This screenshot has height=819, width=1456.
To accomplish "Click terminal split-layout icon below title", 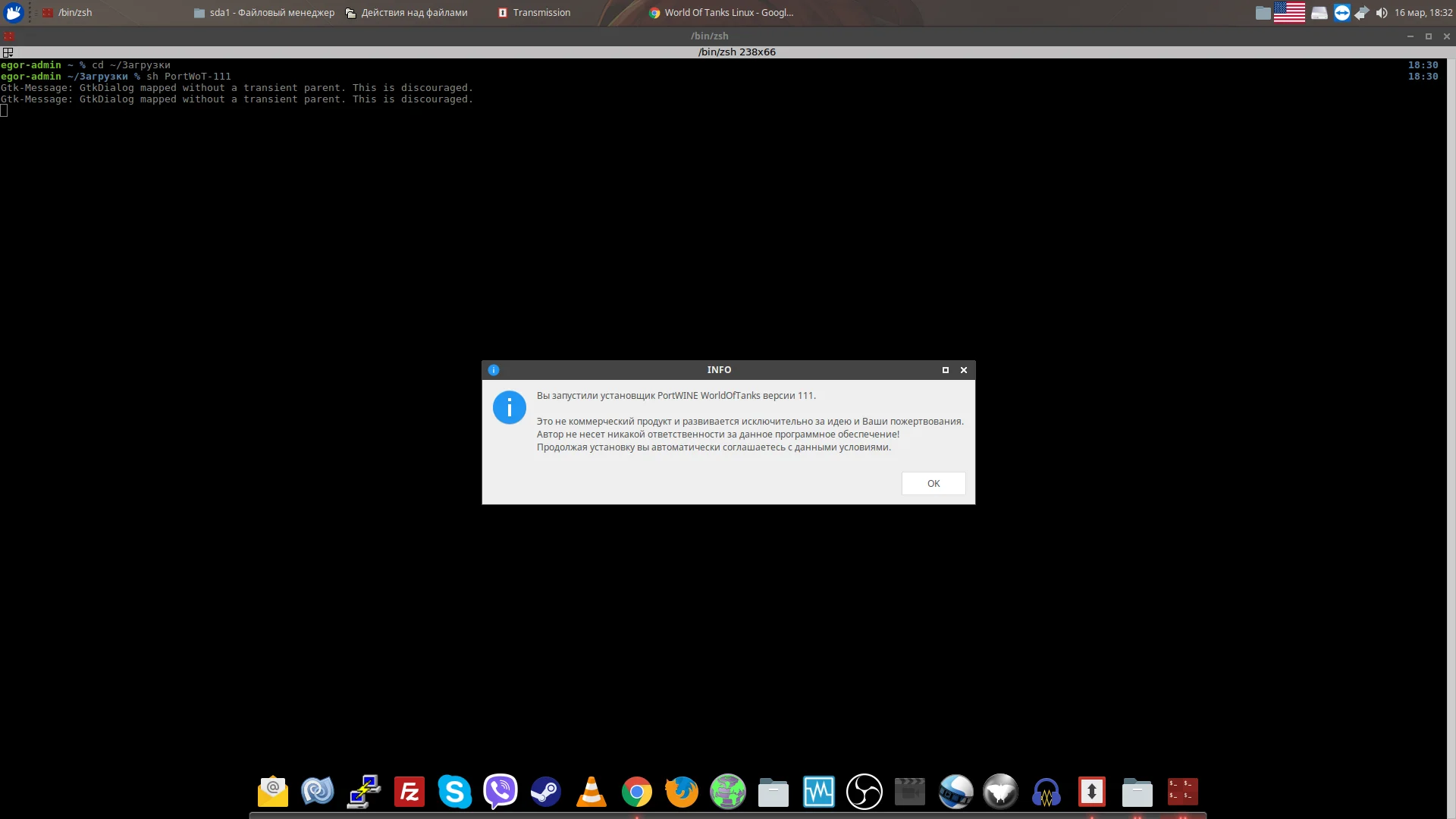I will (x=8, y=52).
